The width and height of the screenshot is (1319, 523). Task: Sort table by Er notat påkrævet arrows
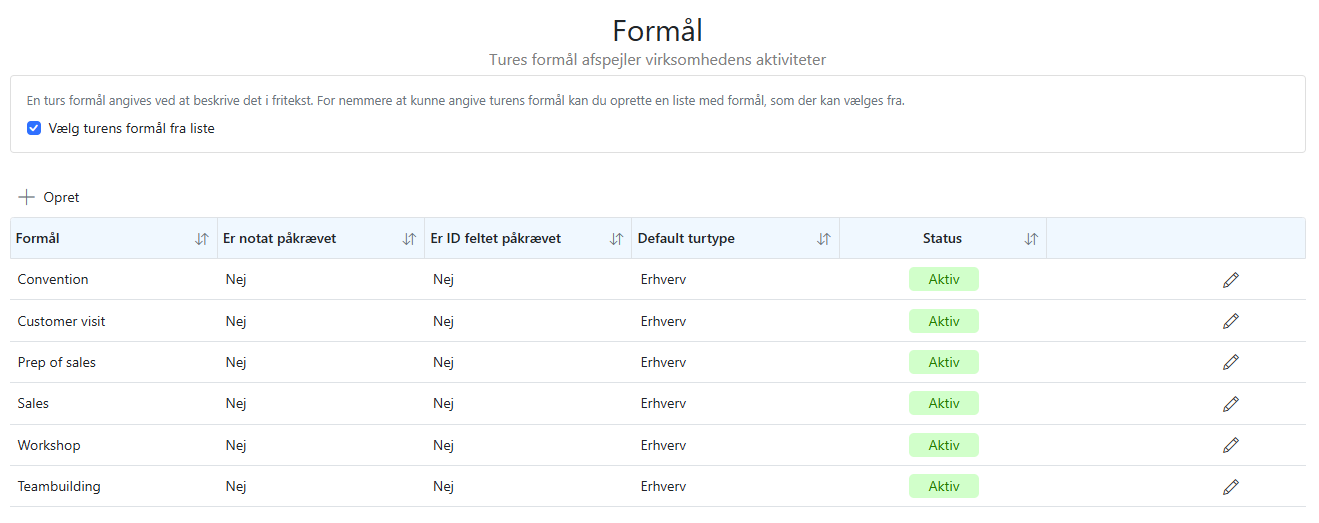(x=409, y=239)
